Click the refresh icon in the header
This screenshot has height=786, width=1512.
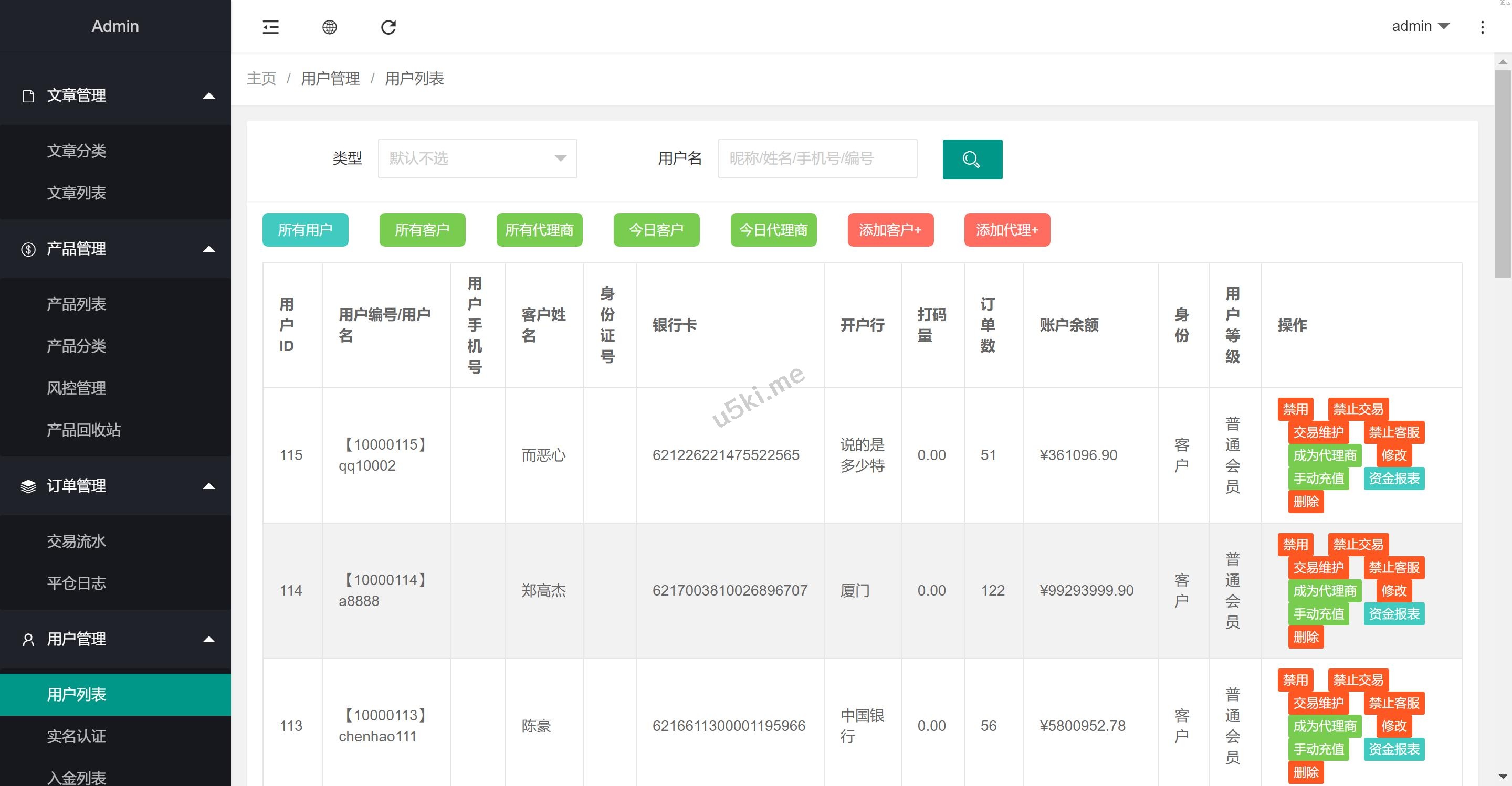point(388,27)
